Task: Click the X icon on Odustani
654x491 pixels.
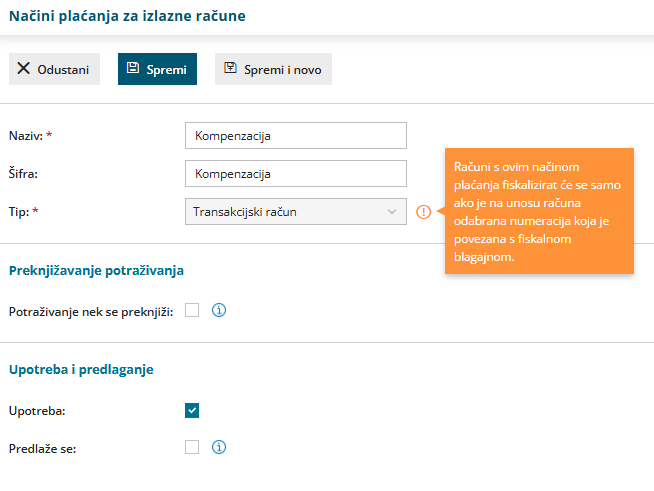Action: [24, 69]
